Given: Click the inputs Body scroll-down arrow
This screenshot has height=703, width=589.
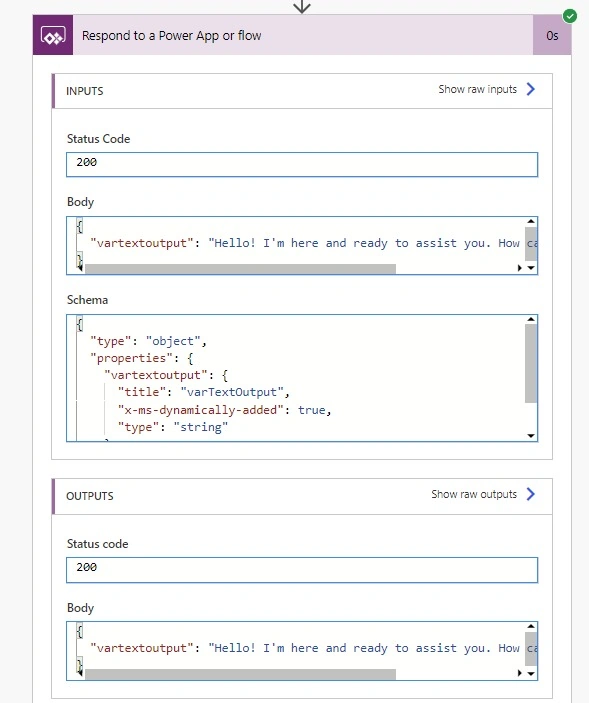Looking at the screenshot, I should pyautogui.click(x=531, y=268).
